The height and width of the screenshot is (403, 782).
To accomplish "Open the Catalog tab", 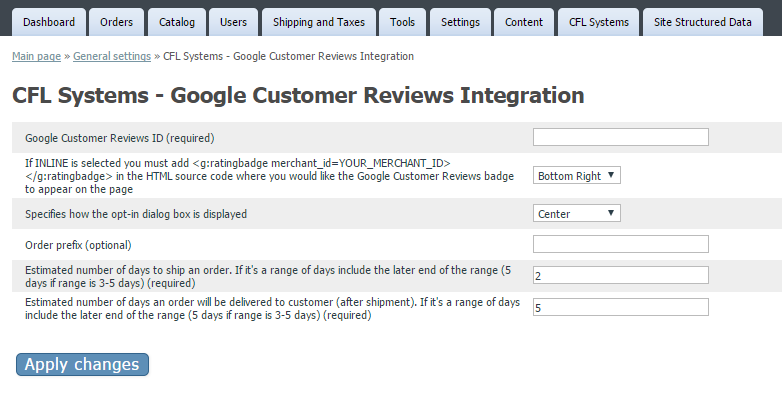I will point(177,22).
